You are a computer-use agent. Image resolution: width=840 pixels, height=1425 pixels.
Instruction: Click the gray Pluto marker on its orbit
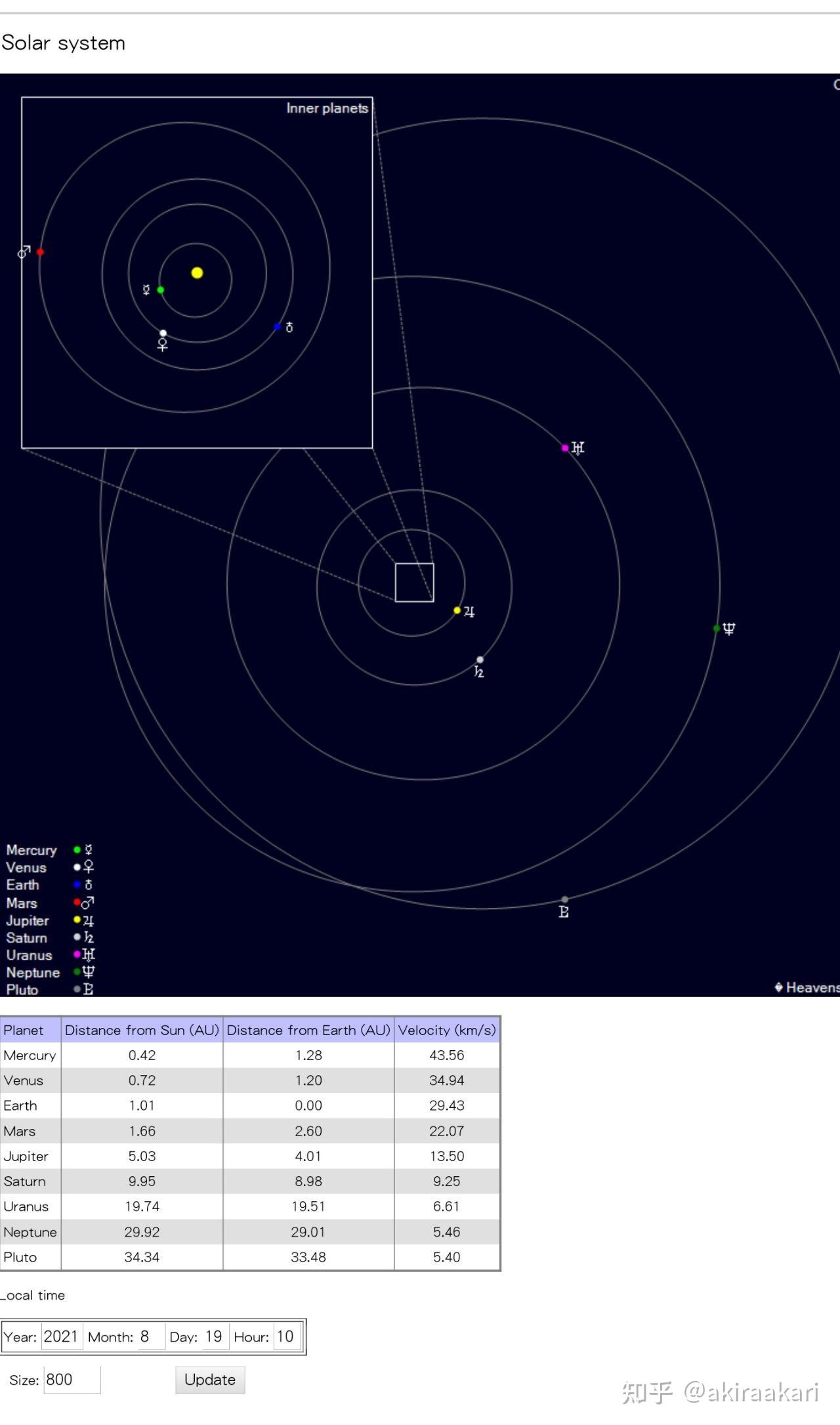coord(565,900)
